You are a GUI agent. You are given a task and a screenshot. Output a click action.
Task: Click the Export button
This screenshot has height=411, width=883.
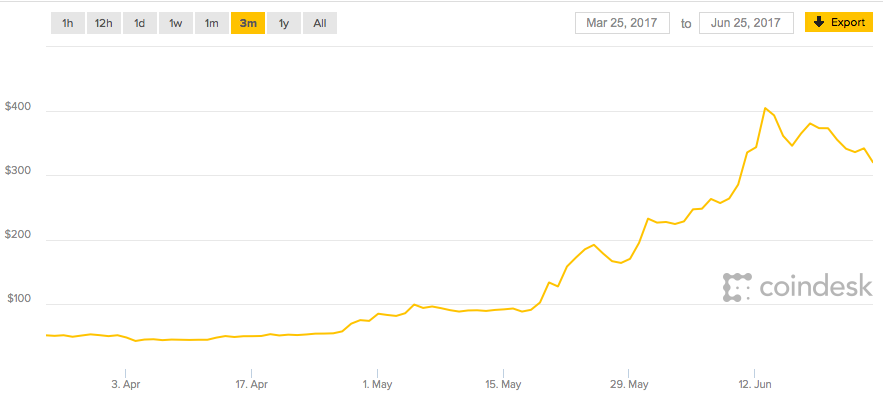click(x=839, y=23)
